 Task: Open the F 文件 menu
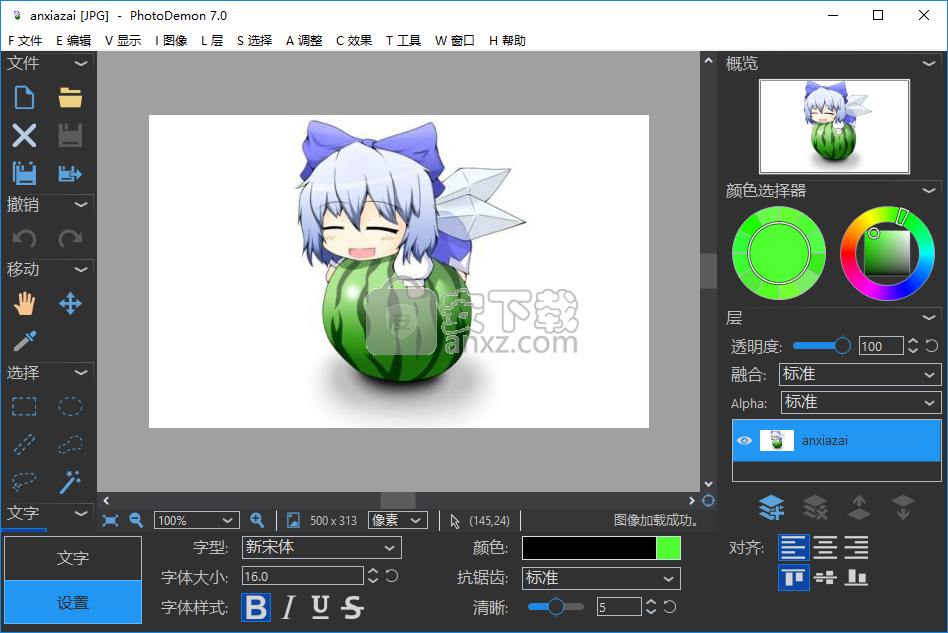click(x=25, y=41)
